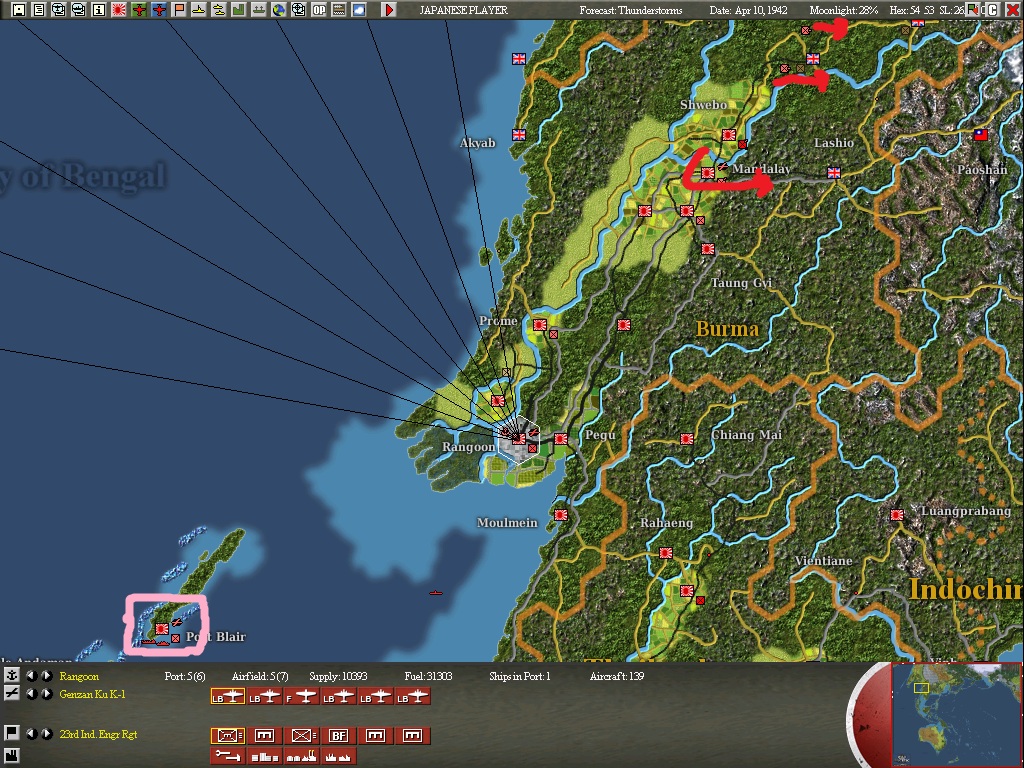Click the 'Airfield: 5(7)' value
Viewport: 1024px width, 768px height.
coord(260,676)
